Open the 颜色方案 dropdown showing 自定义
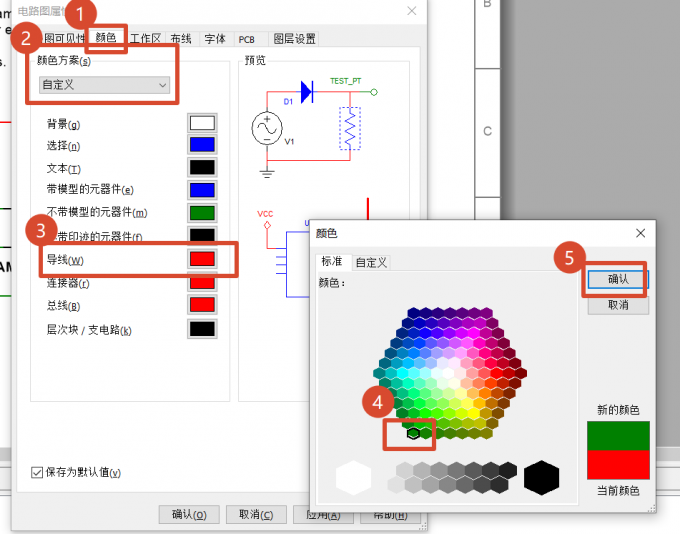 coord(104,85)
